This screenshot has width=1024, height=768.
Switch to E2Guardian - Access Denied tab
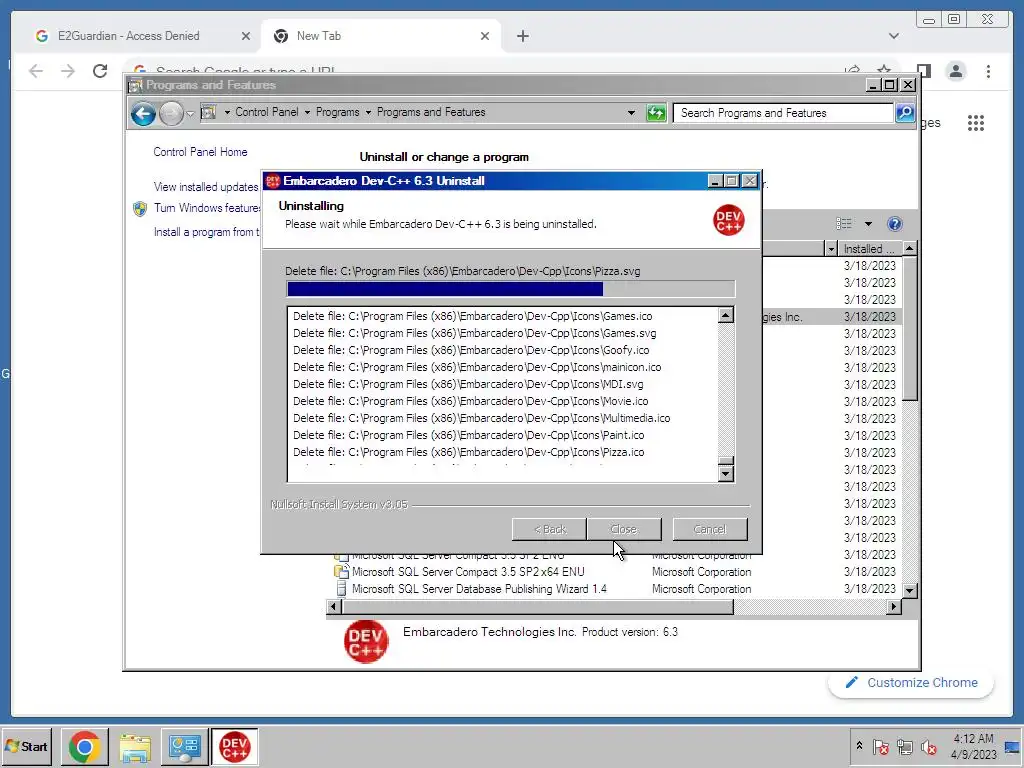[x=128, y=36]
